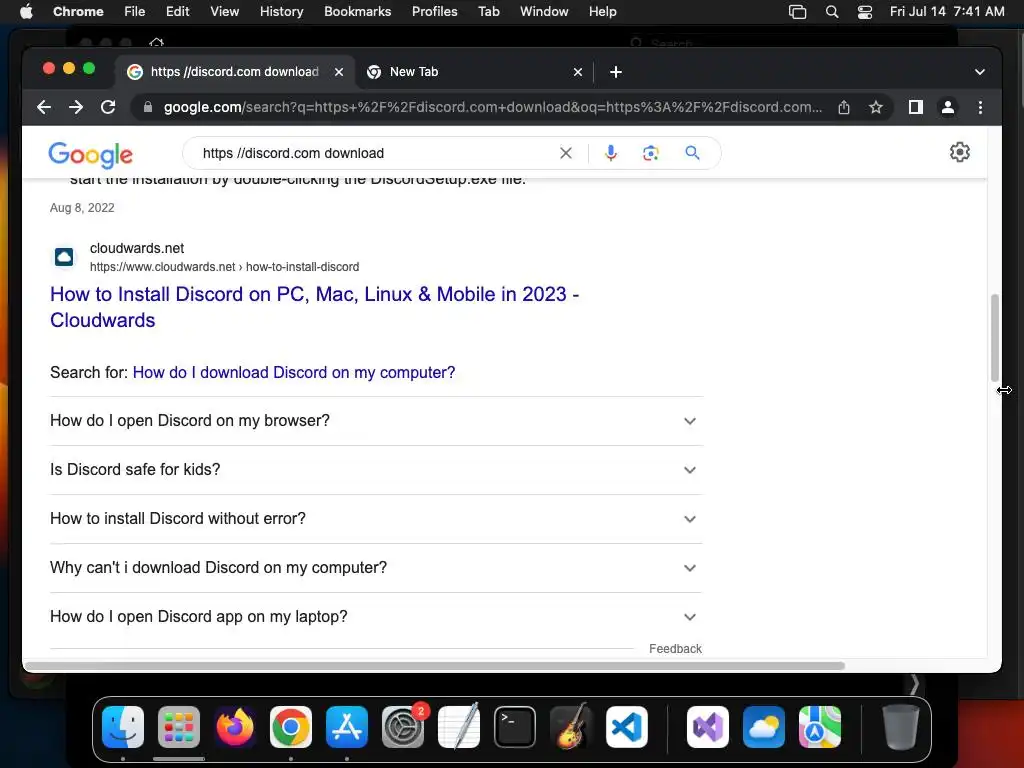Search by image with Google Lens
Image resolution: width=1024 pixels, height=768 pixels.
[x=650, y=153]
